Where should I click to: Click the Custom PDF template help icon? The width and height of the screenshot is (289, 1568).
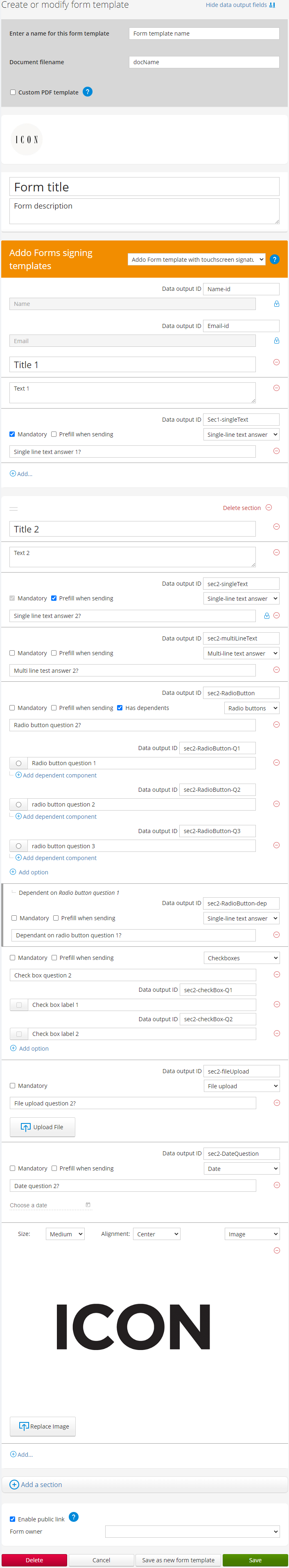[87, 92]
